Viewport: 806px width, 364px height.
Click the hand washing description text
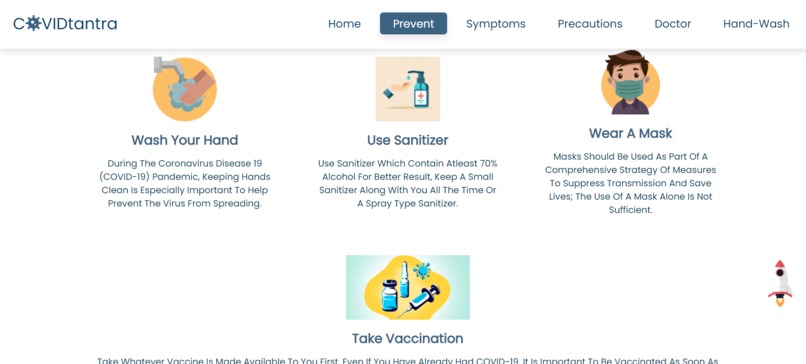point(185,184)
